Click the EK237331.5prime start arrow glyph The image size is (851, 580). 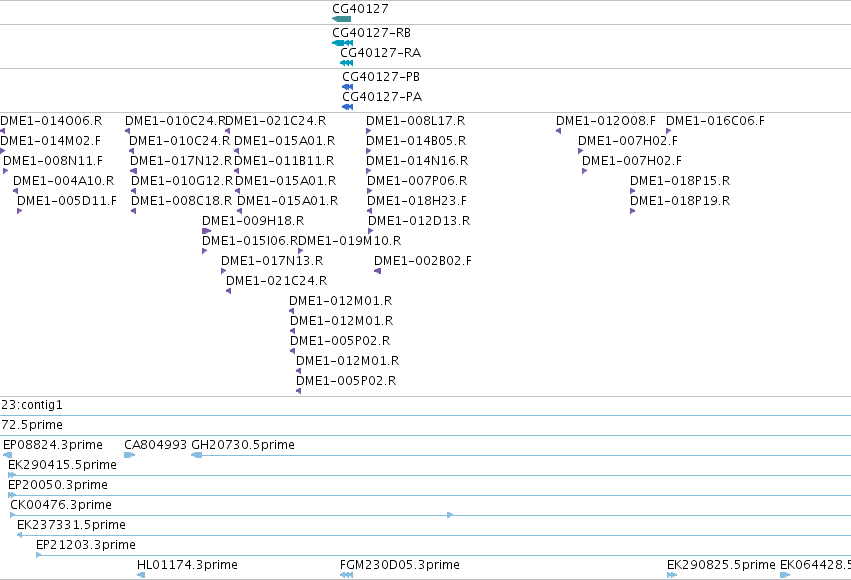[20, 535]
